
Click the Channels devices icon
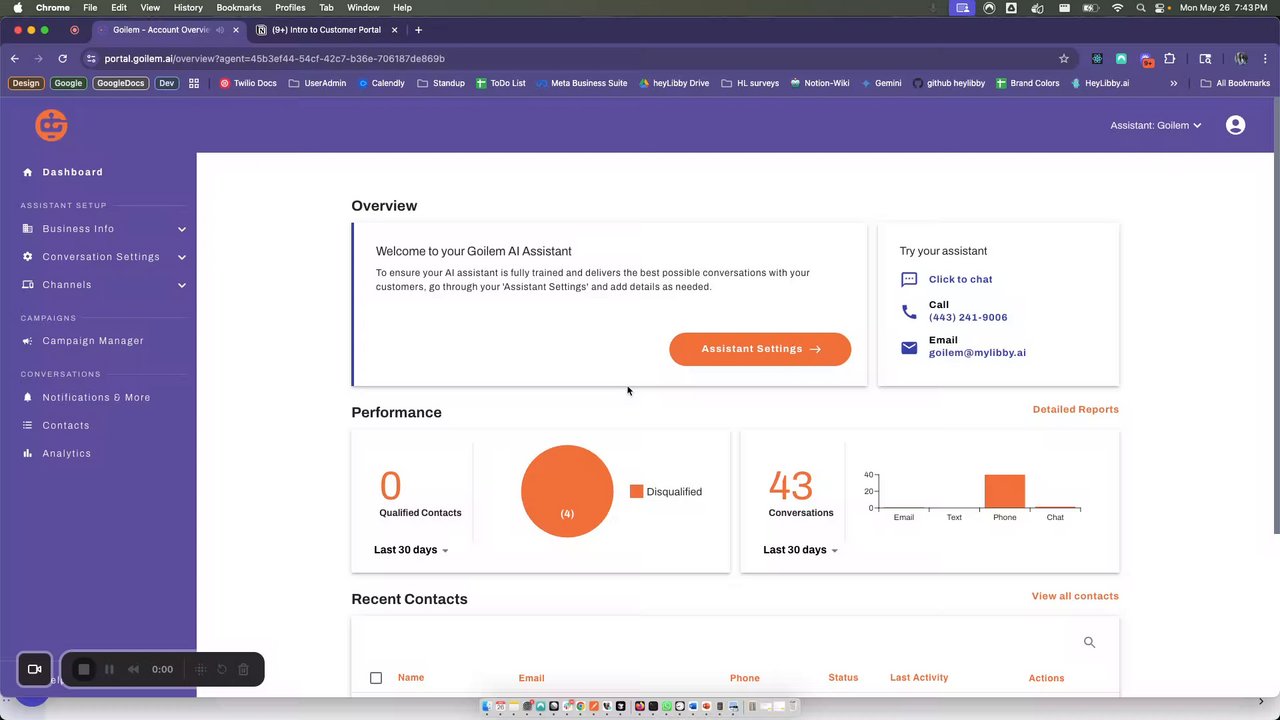[27, 285]
